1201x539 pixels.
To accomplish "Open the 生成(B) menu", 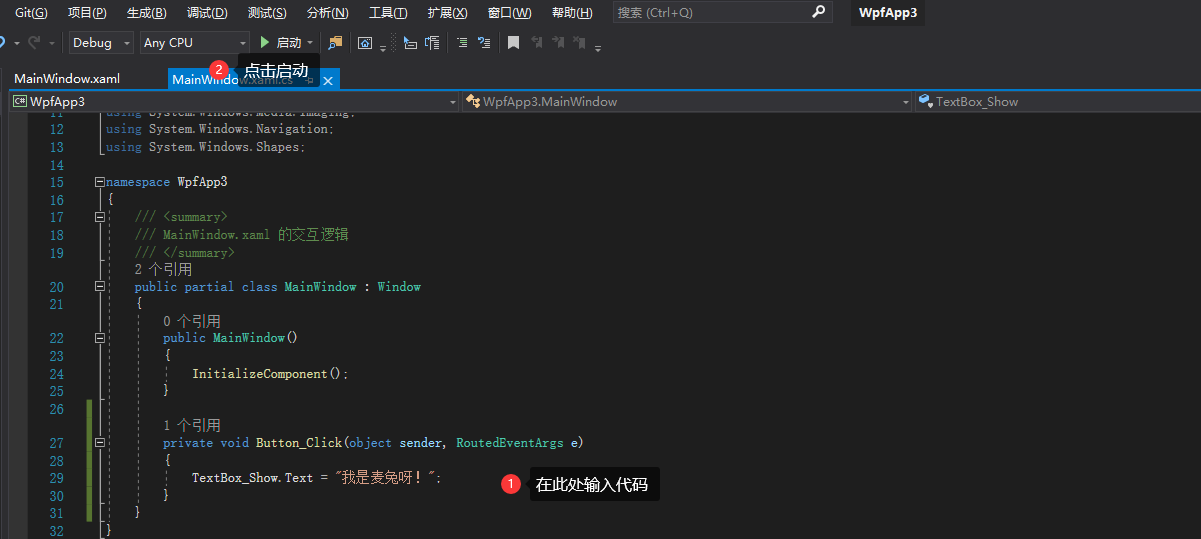I will pos(147,13).
